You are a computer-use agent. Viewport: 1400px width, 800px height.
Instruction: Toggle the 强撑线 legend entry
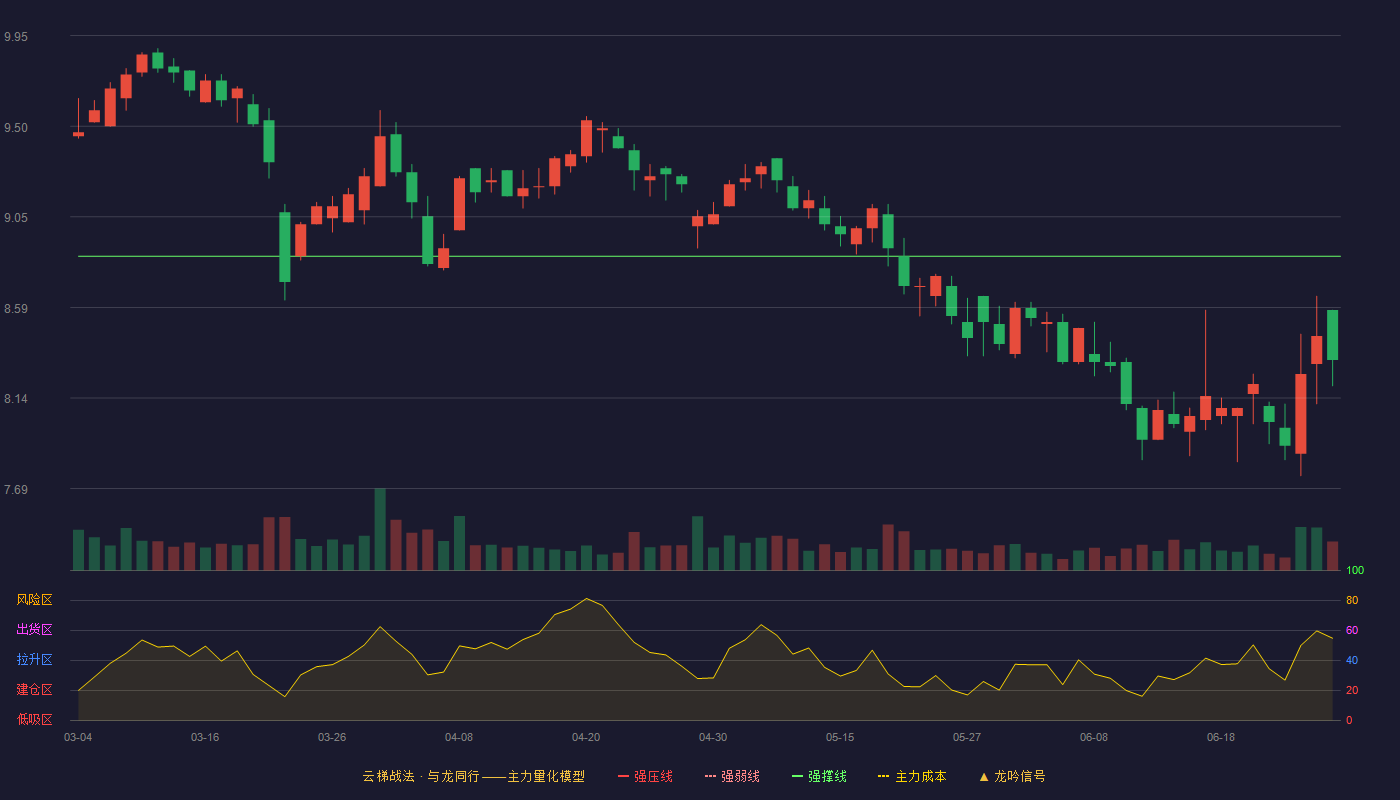point(819,776)
